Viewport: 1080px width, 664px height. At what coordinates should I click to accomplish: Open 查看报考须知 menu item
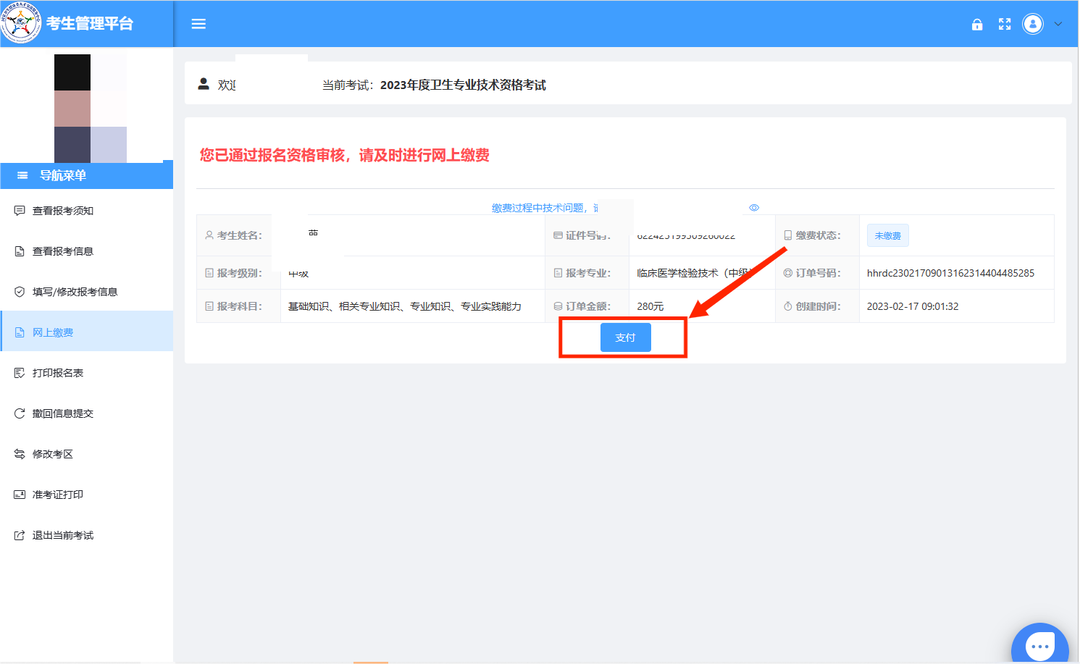(x=63, y=211)
